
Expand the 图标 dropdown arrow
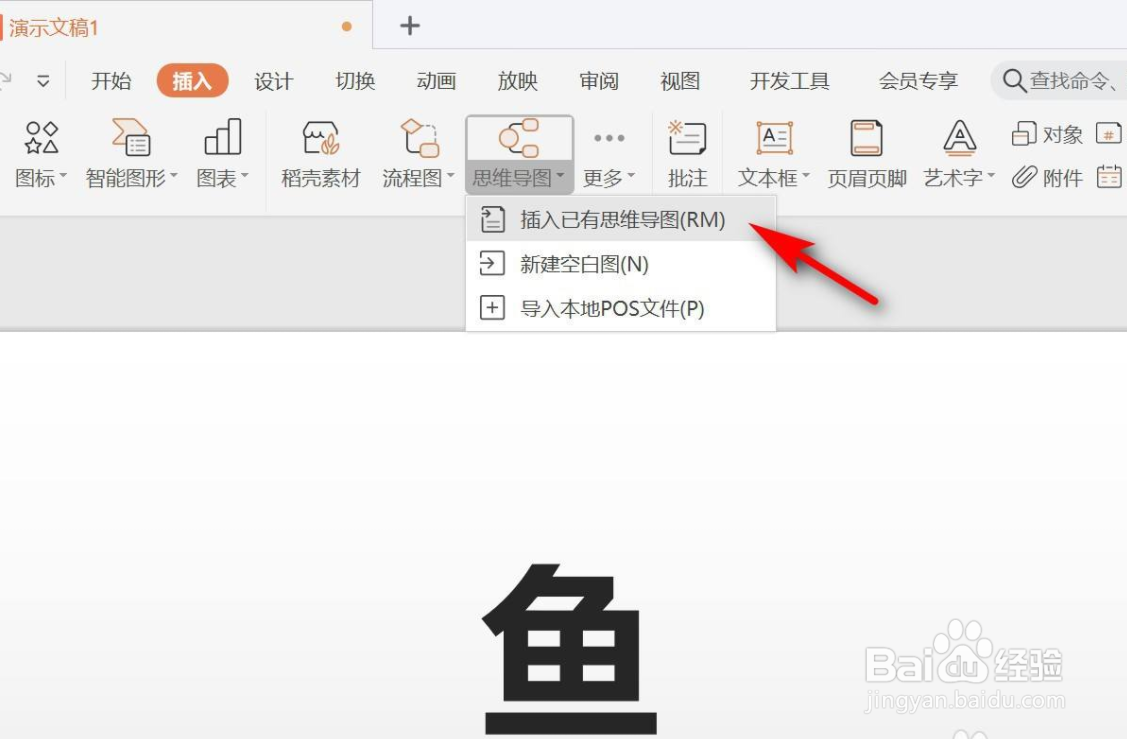(63, 175)
